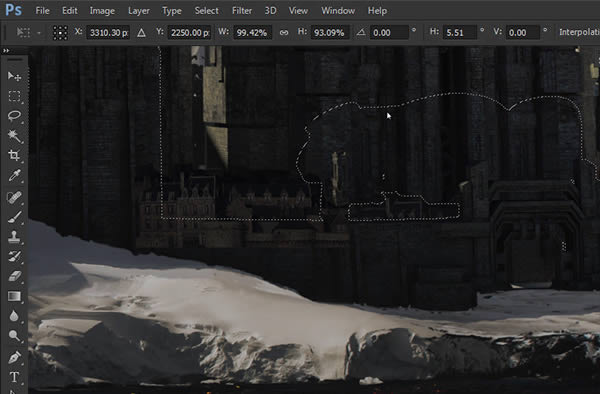Select the Clone Stamp tool

pyautogui.click(x=14, y=237)
